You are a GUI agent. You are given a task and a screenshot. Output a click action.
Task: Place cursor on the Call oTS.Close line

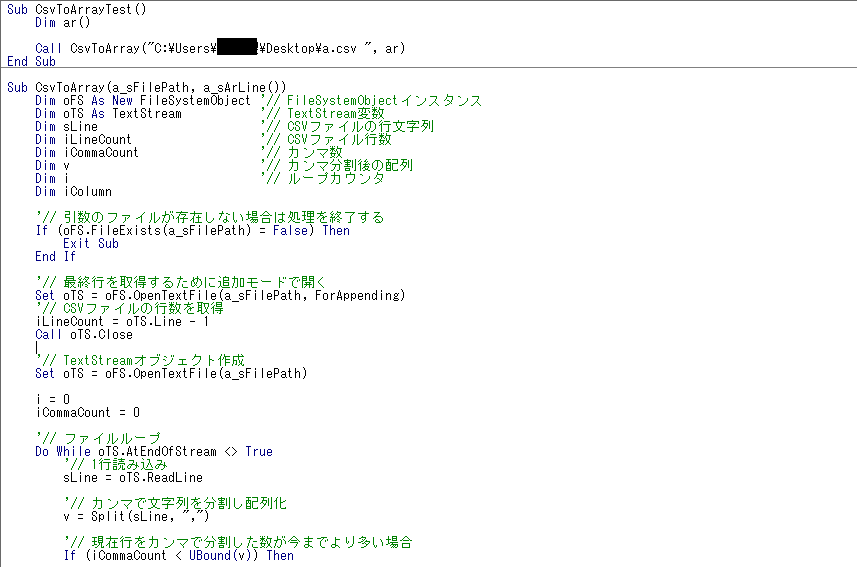click(83, 334)
